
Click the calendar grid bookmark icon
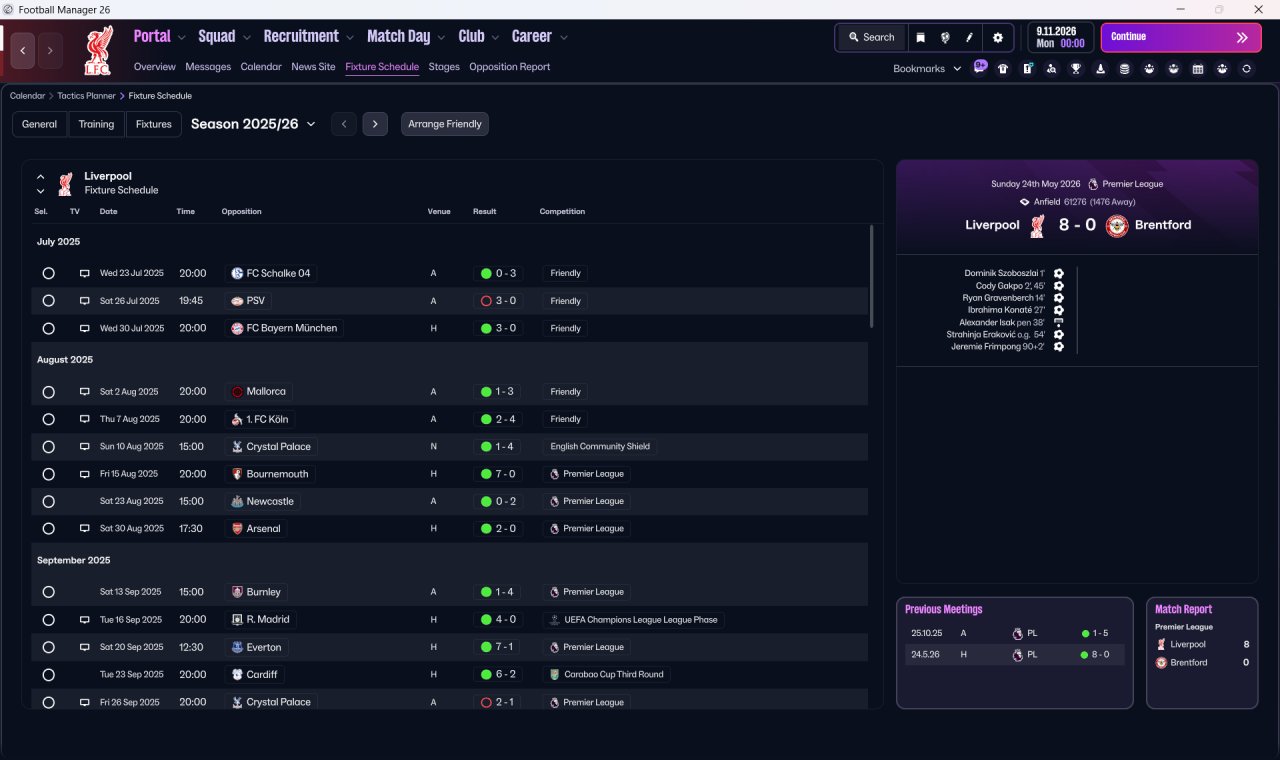1198,69
